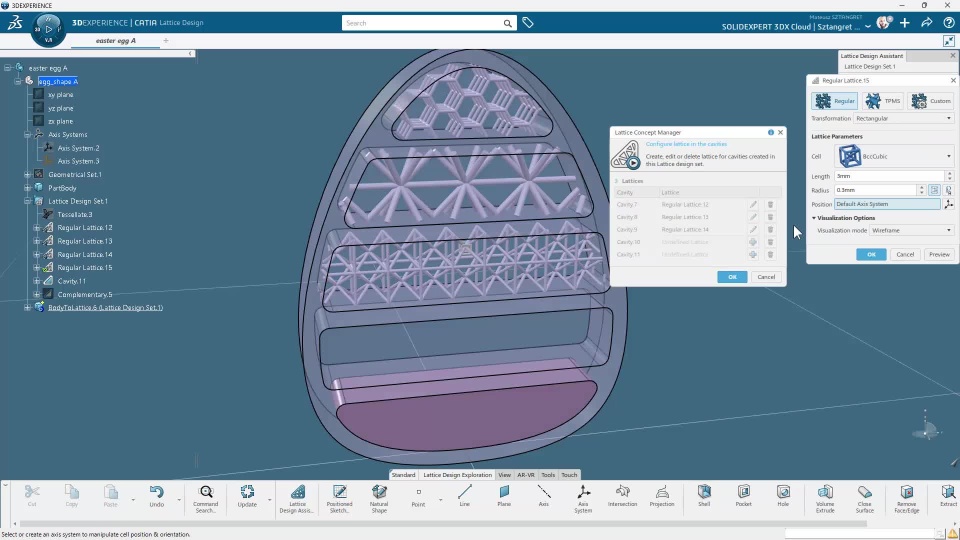Click Configure lattice in the cavities link
Screen dimensions: 960x540
coord(686,144)
